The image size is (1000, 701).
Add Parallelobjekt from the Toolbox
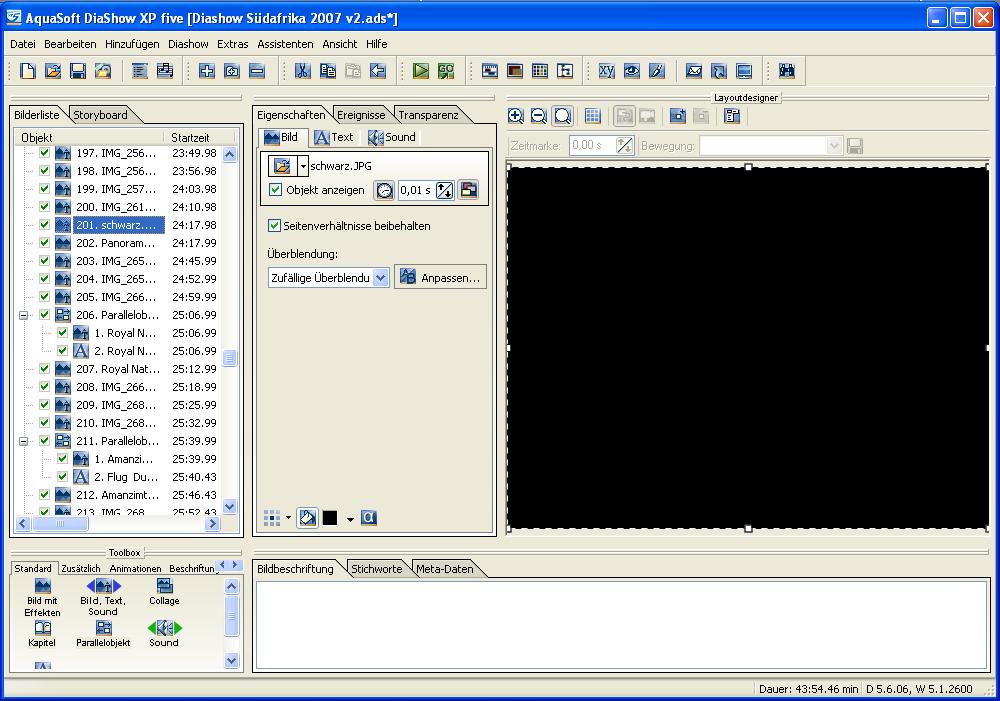[103, 634]
